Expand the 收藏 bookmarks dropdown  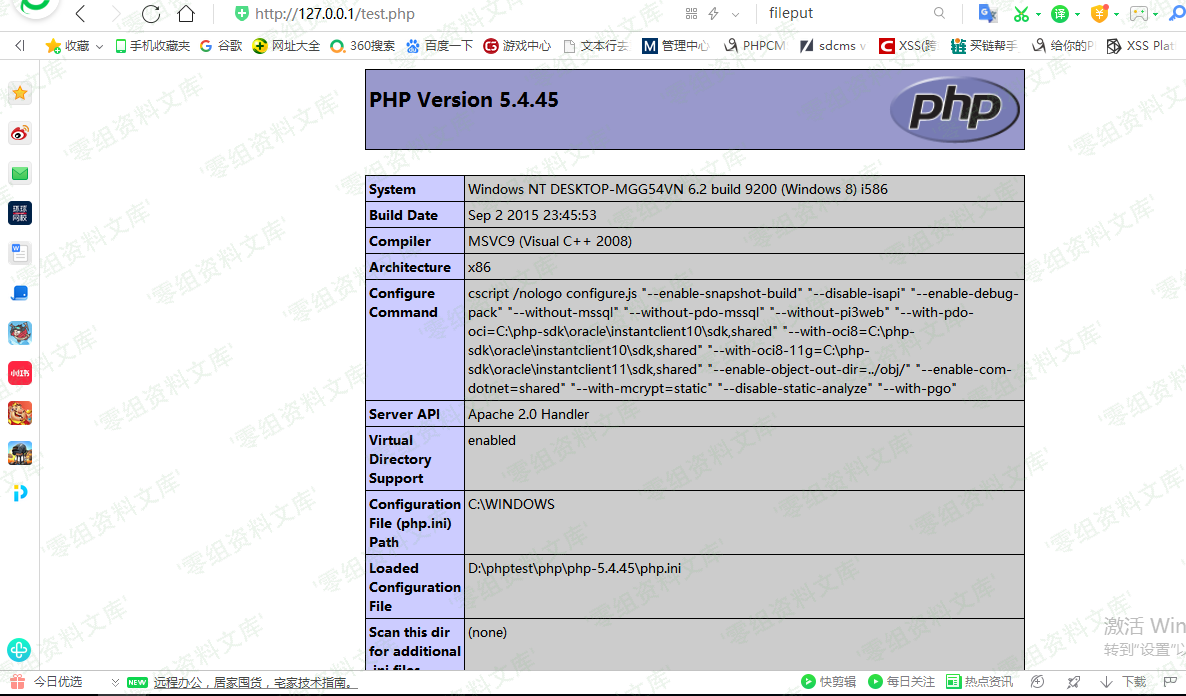tap(99, 46)
